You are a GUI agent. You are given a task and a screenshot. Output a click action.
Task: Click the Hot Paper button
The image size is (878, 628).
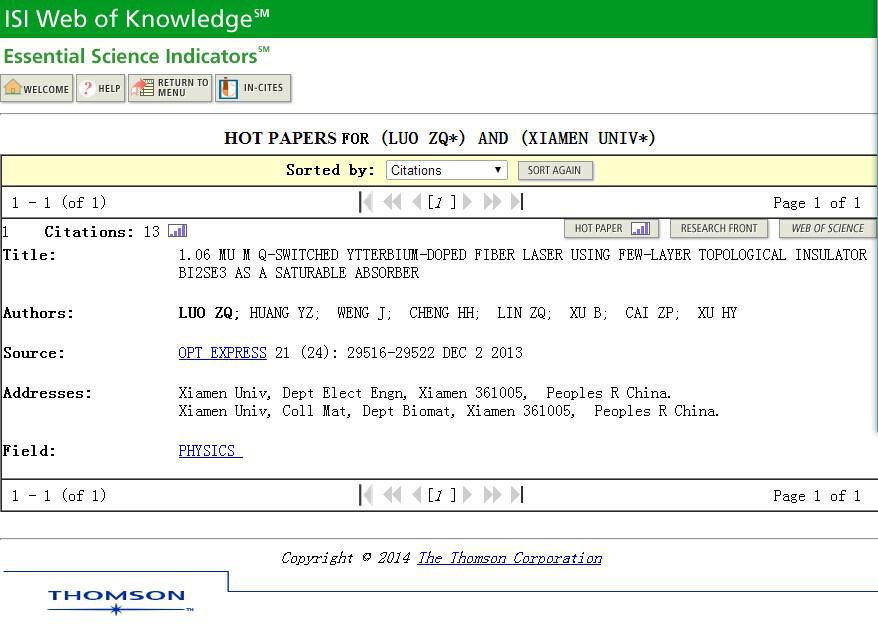pyautogui.click(x=611, y=229)
